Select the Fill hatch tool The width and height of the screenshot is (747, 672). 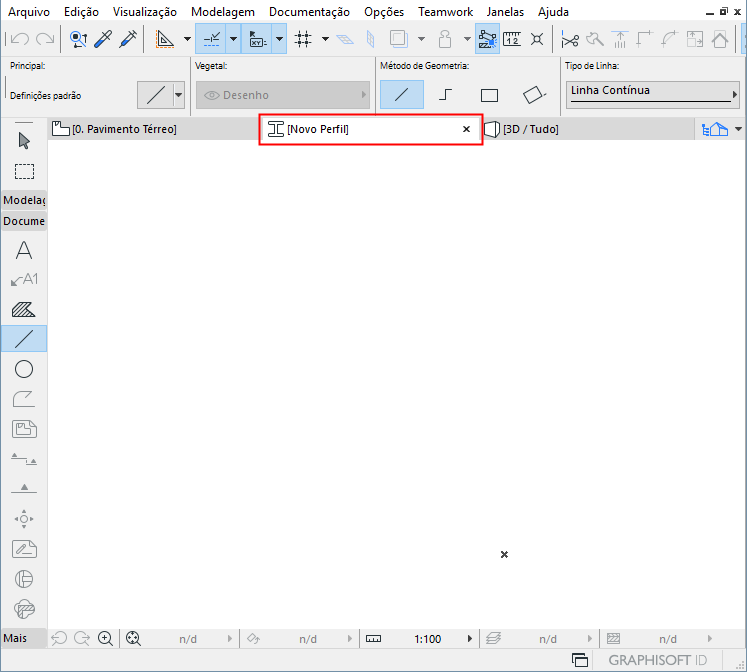(24, 310)
